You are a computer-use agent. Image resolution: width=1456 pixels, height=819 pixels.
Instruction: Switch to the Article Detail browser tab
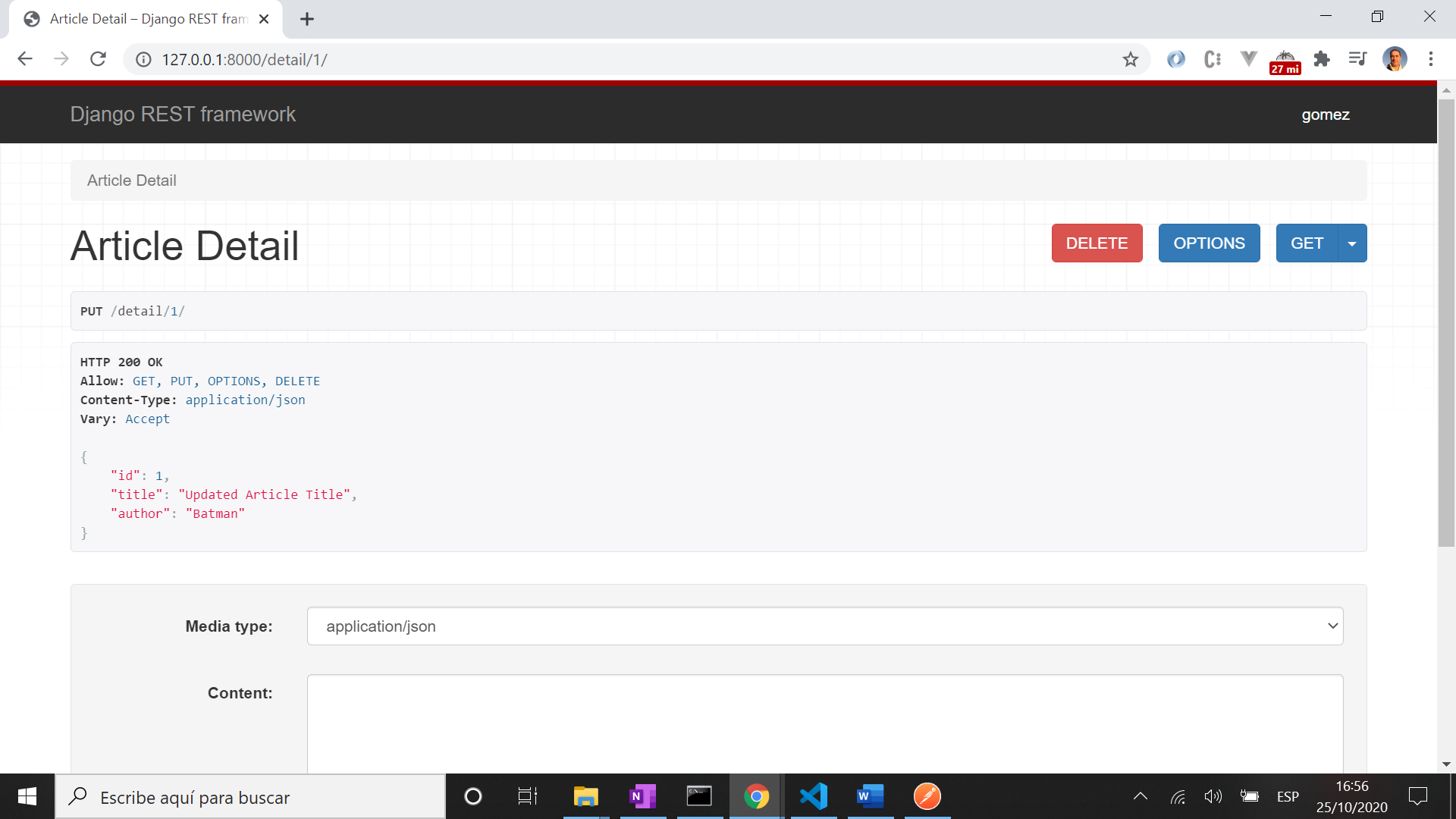pos(148,19)
